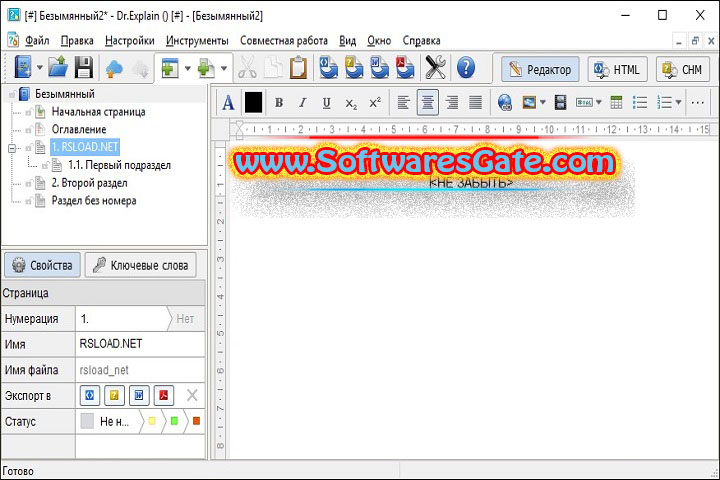Insert a video with the film icon

click(560, 102)
